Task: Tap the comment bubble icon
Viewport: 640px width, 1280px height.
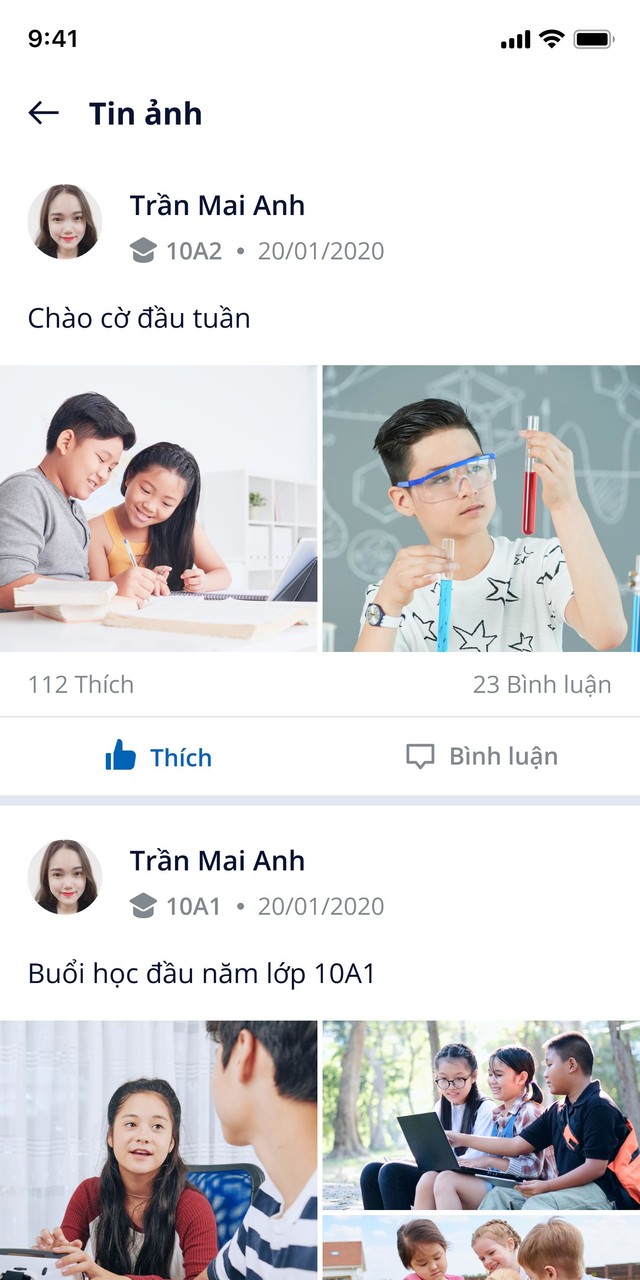Action: pyautogui.click(x=420, y=756)
